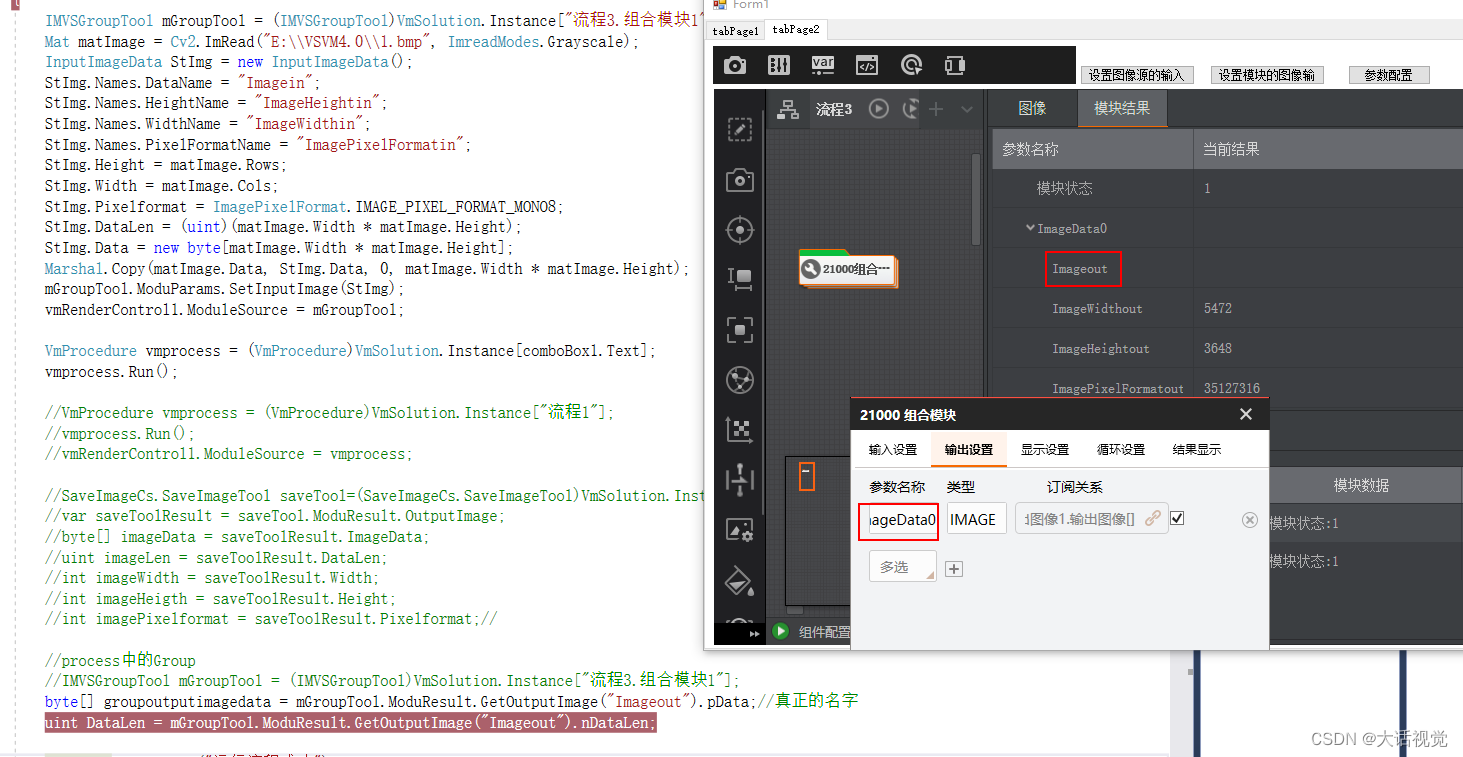Image resolution: width=1463 pixels, height=757 pixels.
Task: Select the recognition frame tool in sidebar
Action: tap(739, 330)
